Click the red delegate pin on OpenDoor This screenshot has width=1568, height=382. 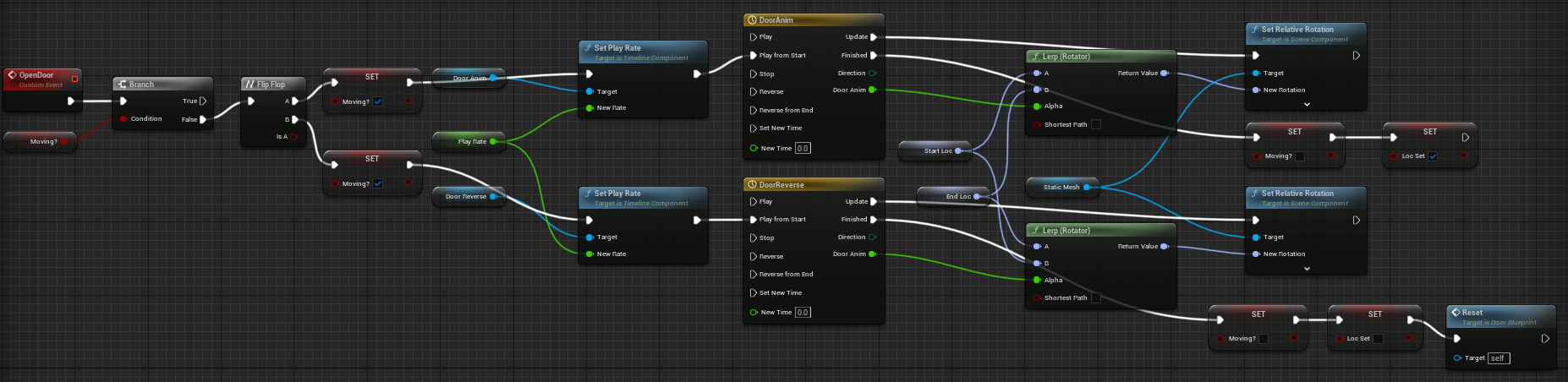pos(74,79)
